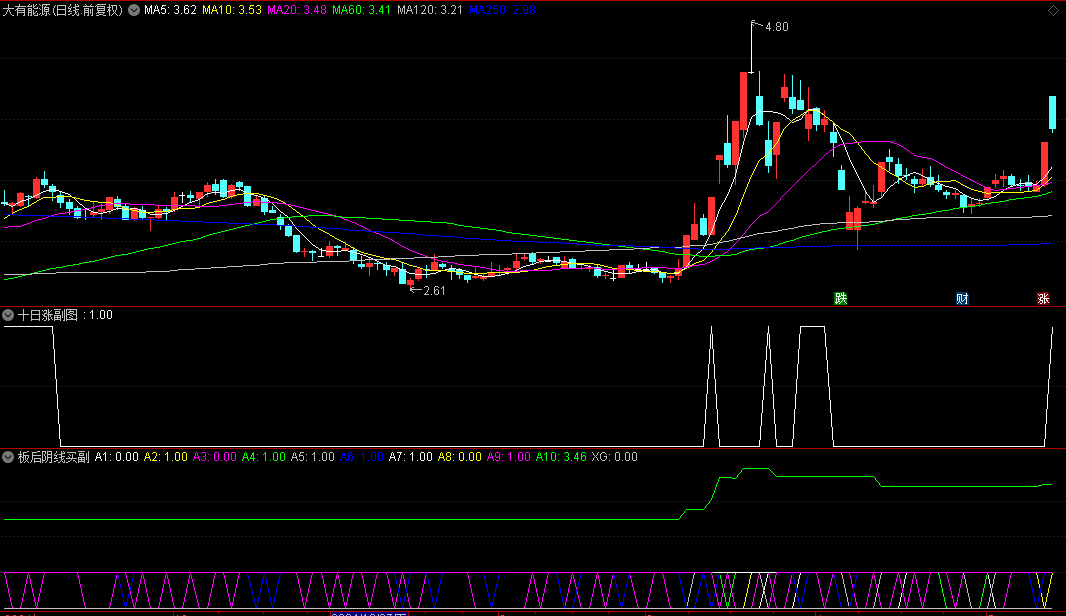Click the A3: 0.00 value
This screenshot has width=1066, height=616.
tap(215, 457)
